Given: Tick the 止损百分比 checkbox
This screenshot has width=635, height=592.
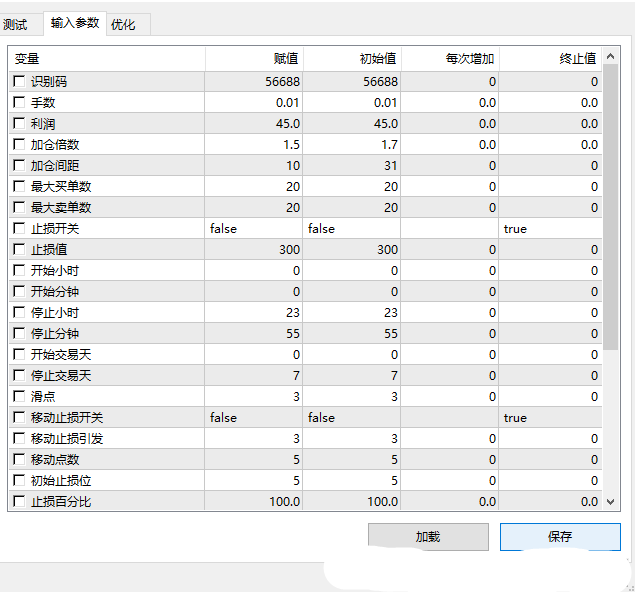Looking at the screenshot, I should click(20, 502).
